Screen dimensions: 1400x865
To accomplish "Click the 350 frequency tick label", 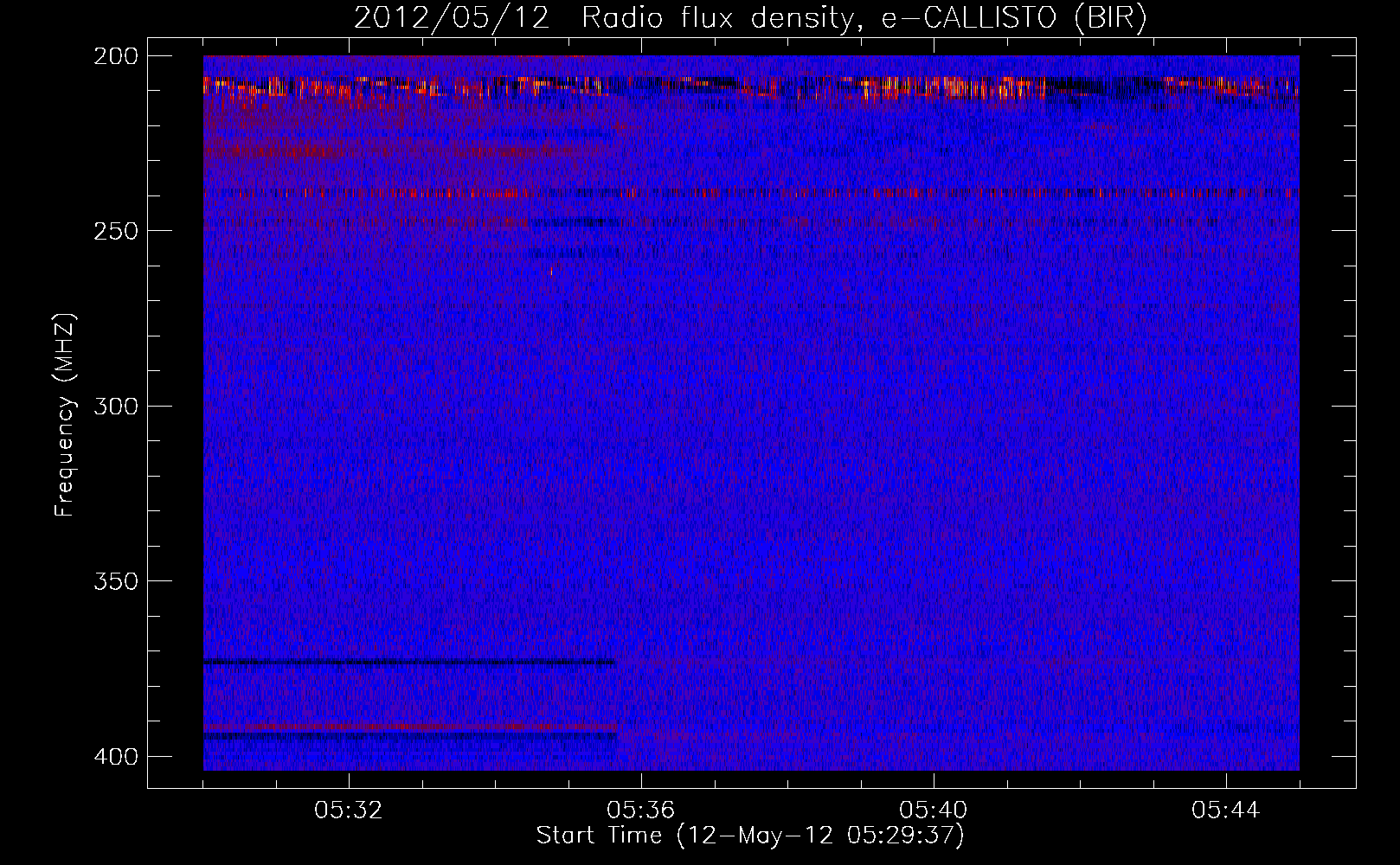I will [x=115, y=581].
